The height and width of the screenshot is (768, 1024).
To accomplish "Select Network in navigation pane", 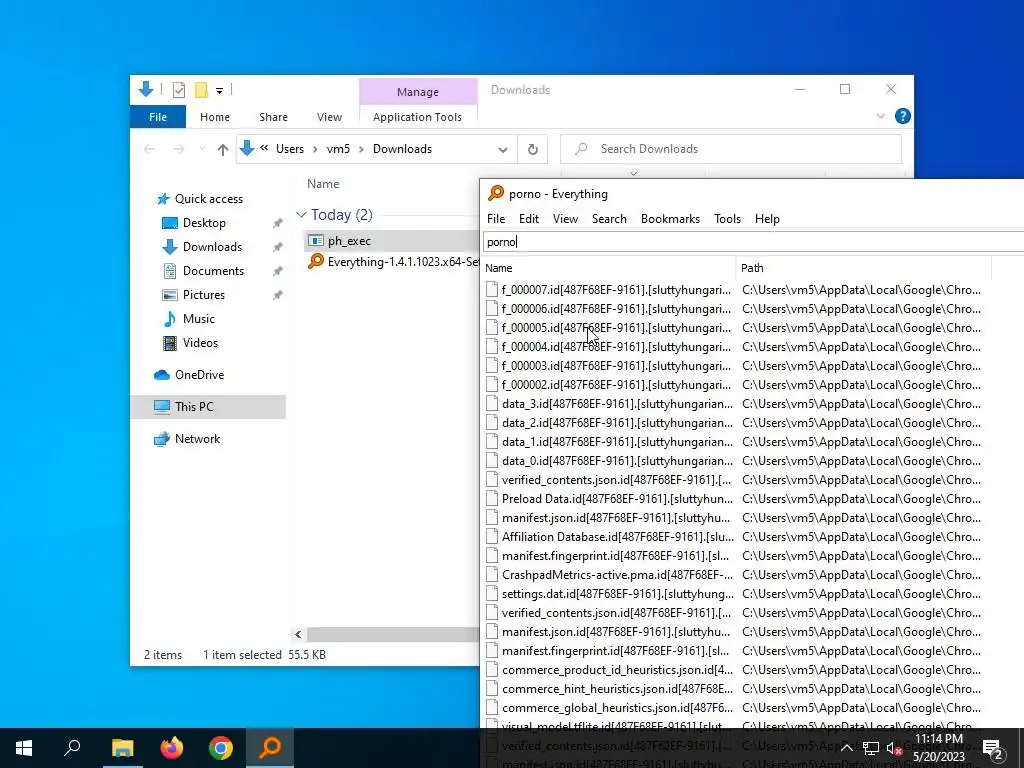I will pos(197,439).
